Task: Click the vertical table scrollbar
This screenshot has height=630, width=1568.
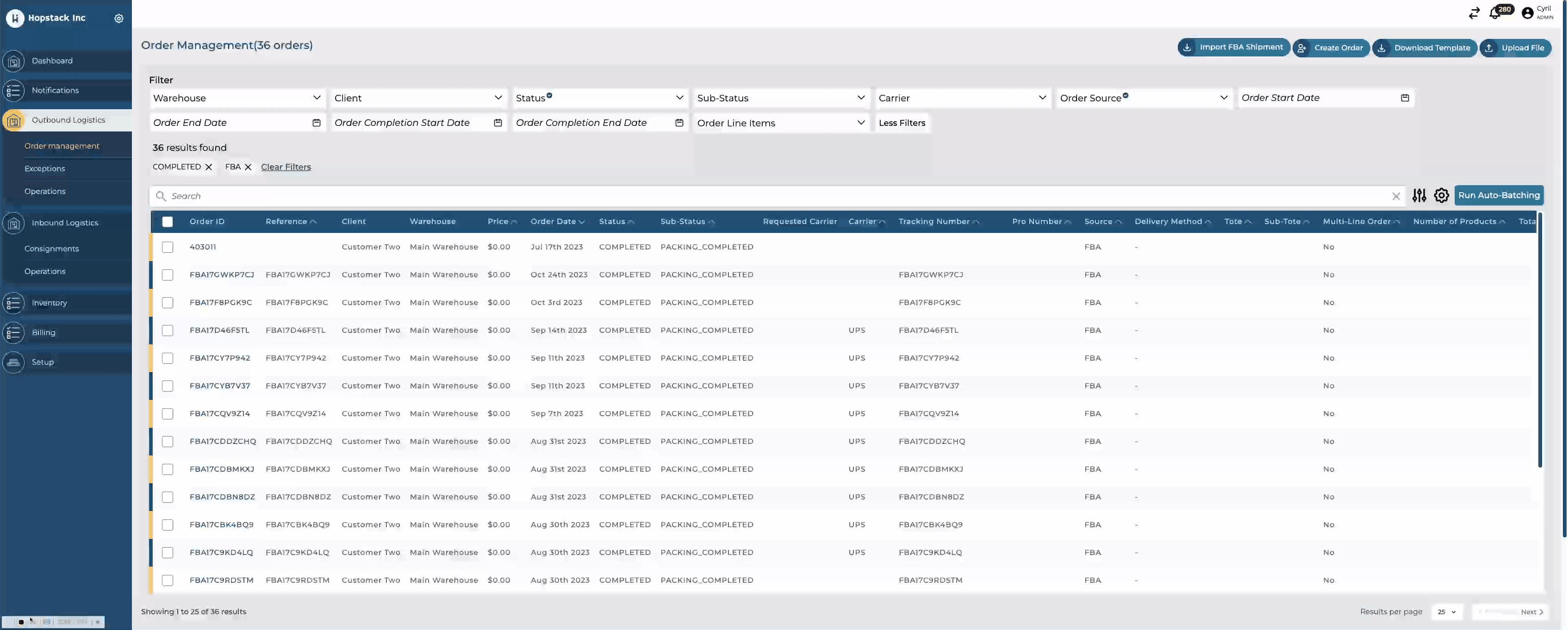Action: [x=1539, y=341]
